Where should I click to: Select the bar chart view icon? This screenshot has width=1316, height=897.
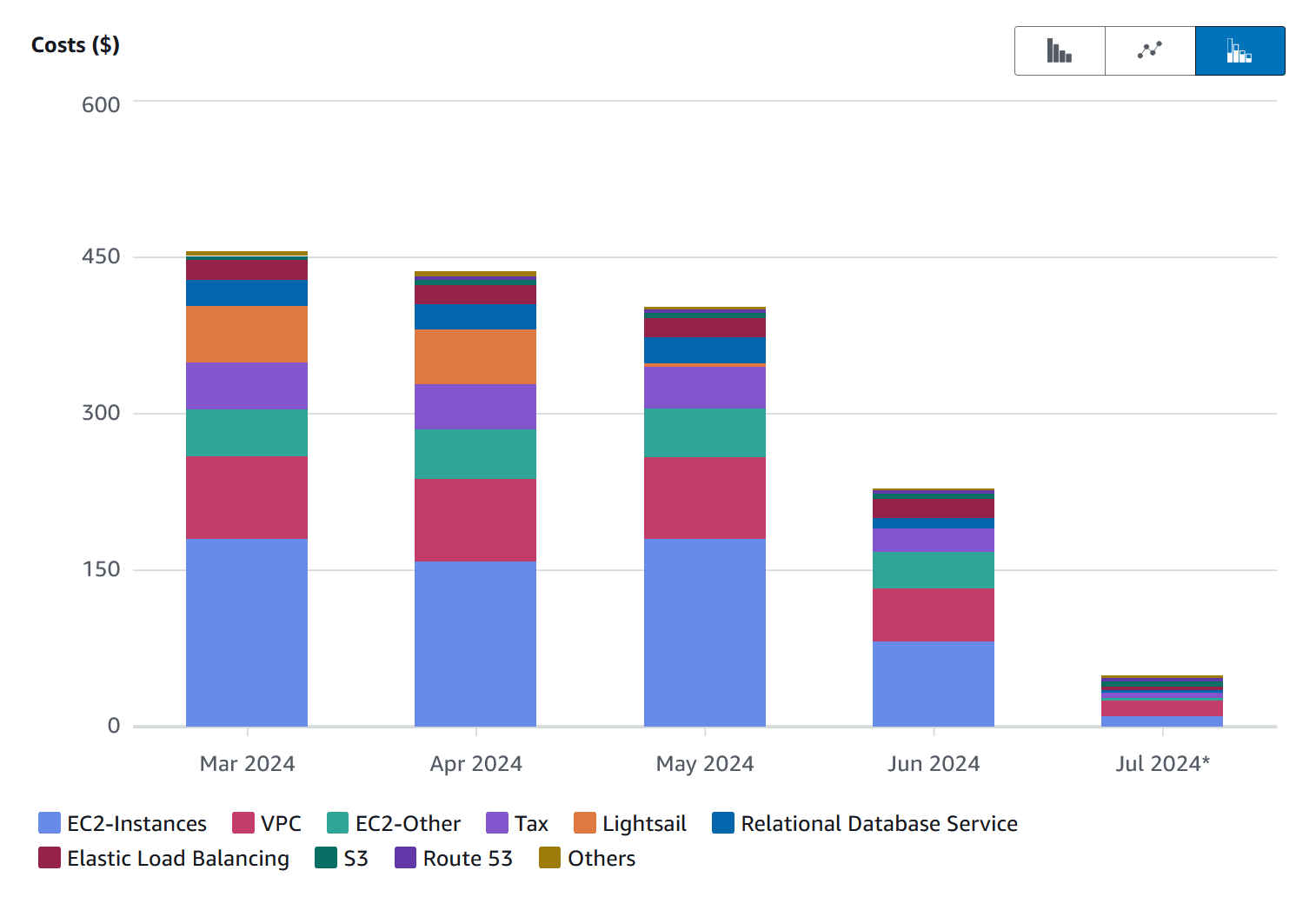coord(1059,50)
